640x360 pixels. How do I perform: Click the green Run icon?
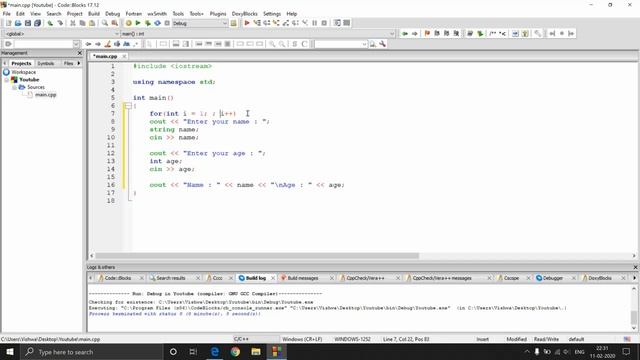138,23
